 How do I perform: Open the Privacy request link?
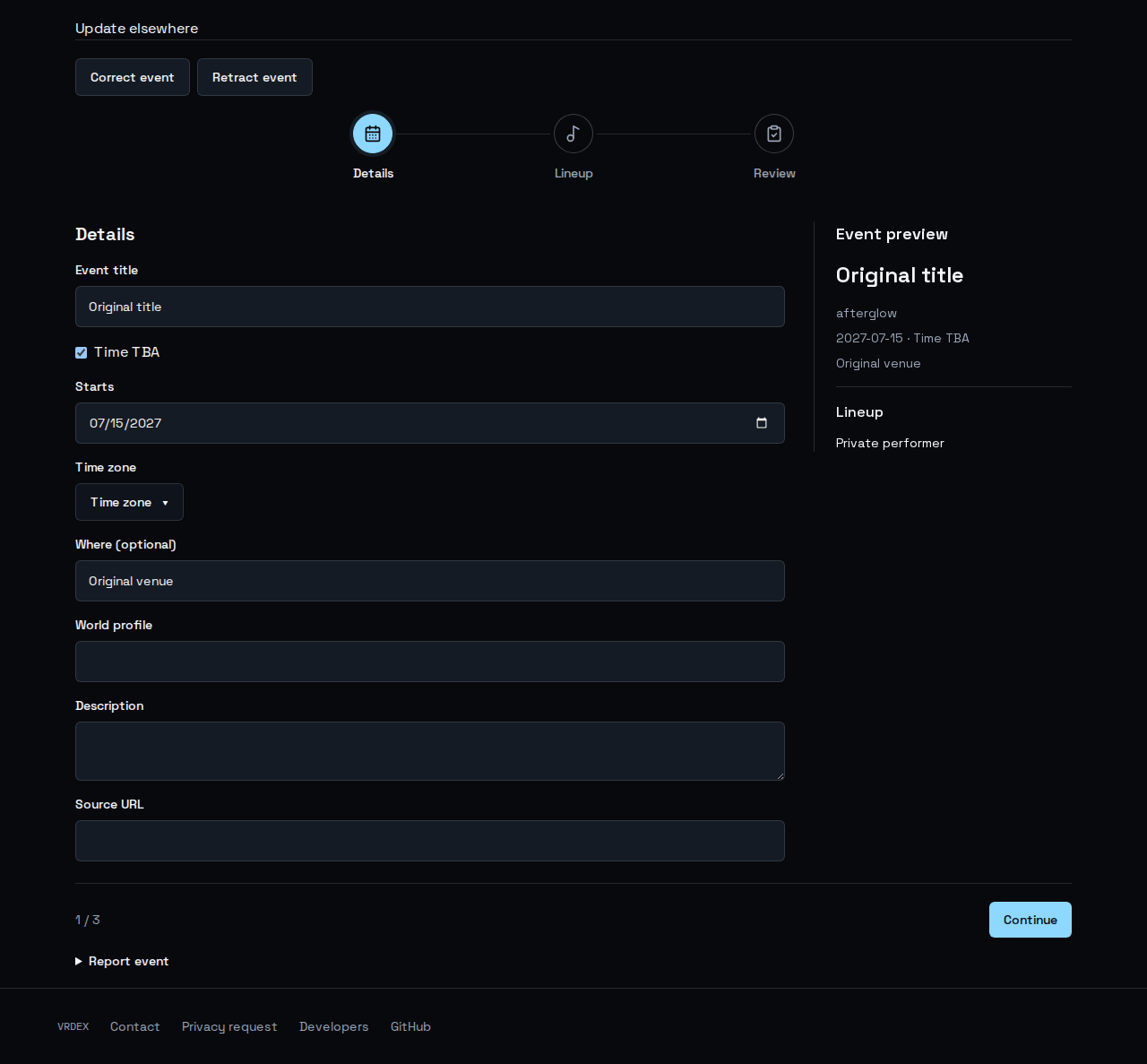click(229, 1026)
